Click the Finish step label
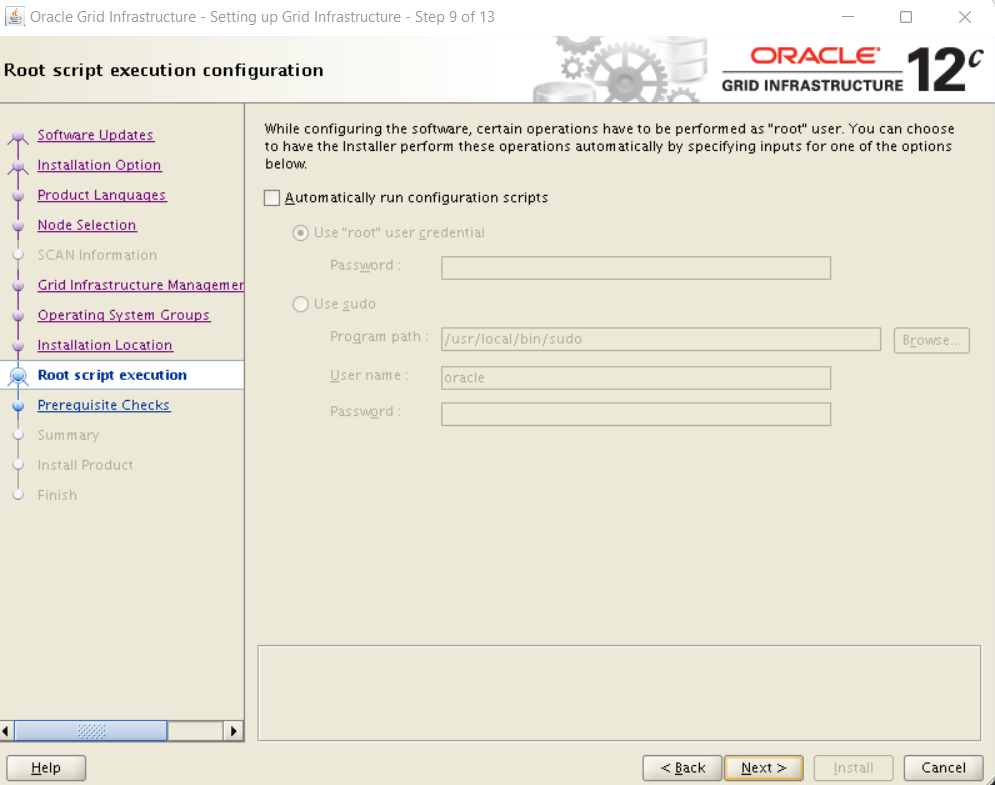The width and height of the screenshot is (995, 785). 57,495
